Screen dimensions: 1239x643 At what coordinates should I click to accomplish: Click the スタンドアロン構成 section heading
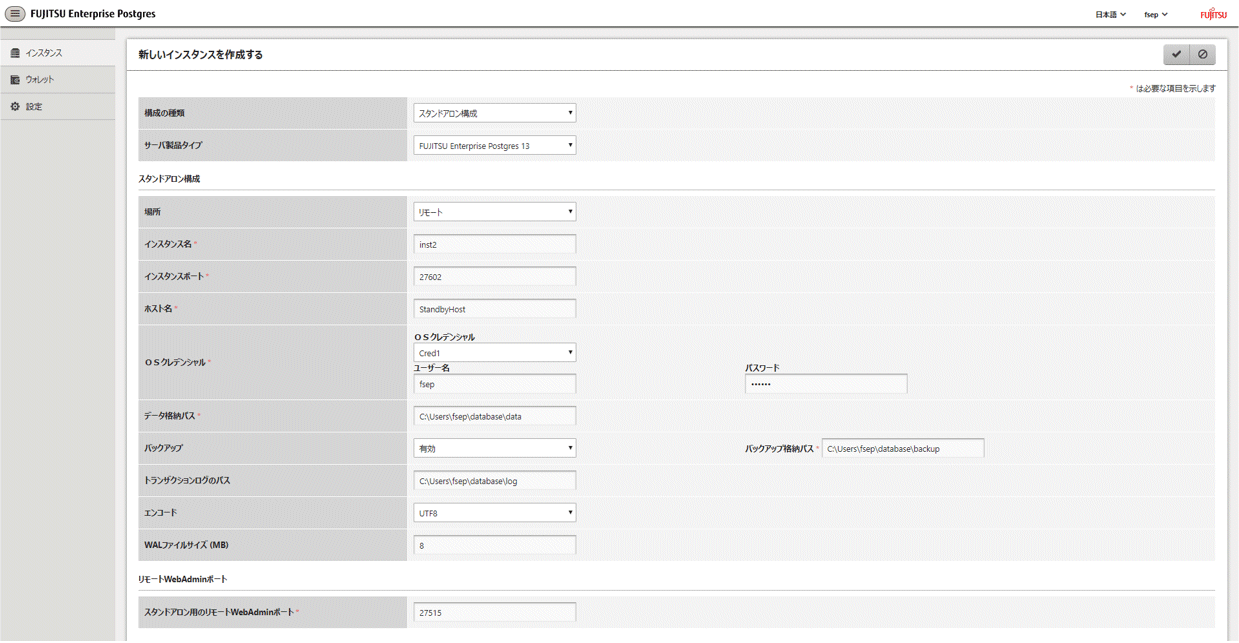pyautogui.click(x=169, y=178)
